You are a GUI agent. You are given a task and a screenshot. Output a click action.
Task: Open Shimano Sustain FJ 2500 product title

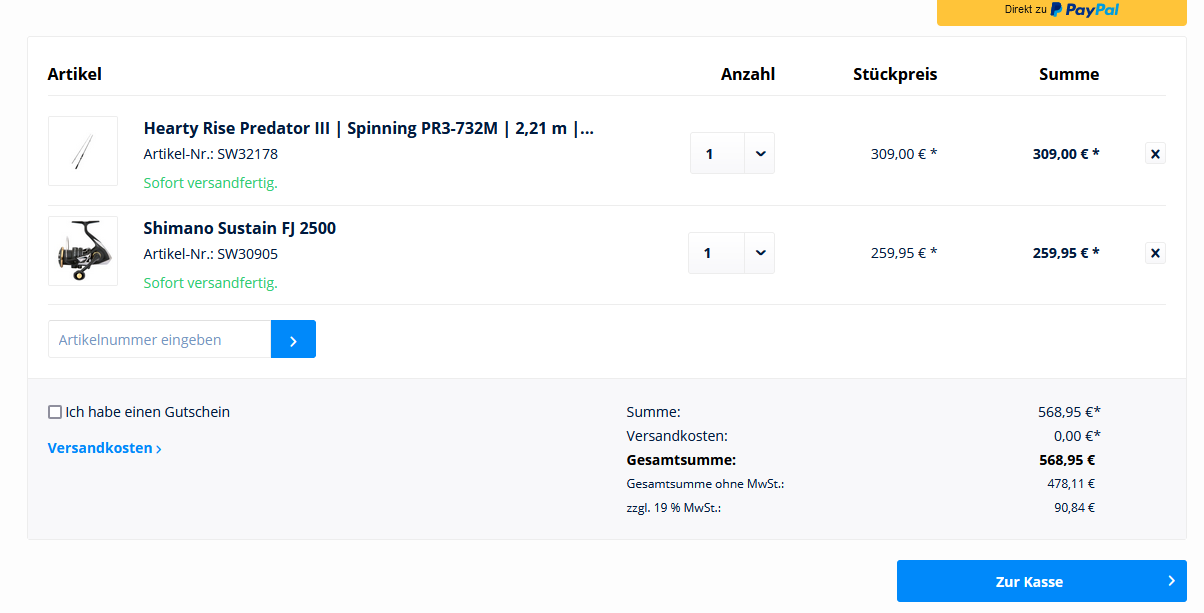240,228
